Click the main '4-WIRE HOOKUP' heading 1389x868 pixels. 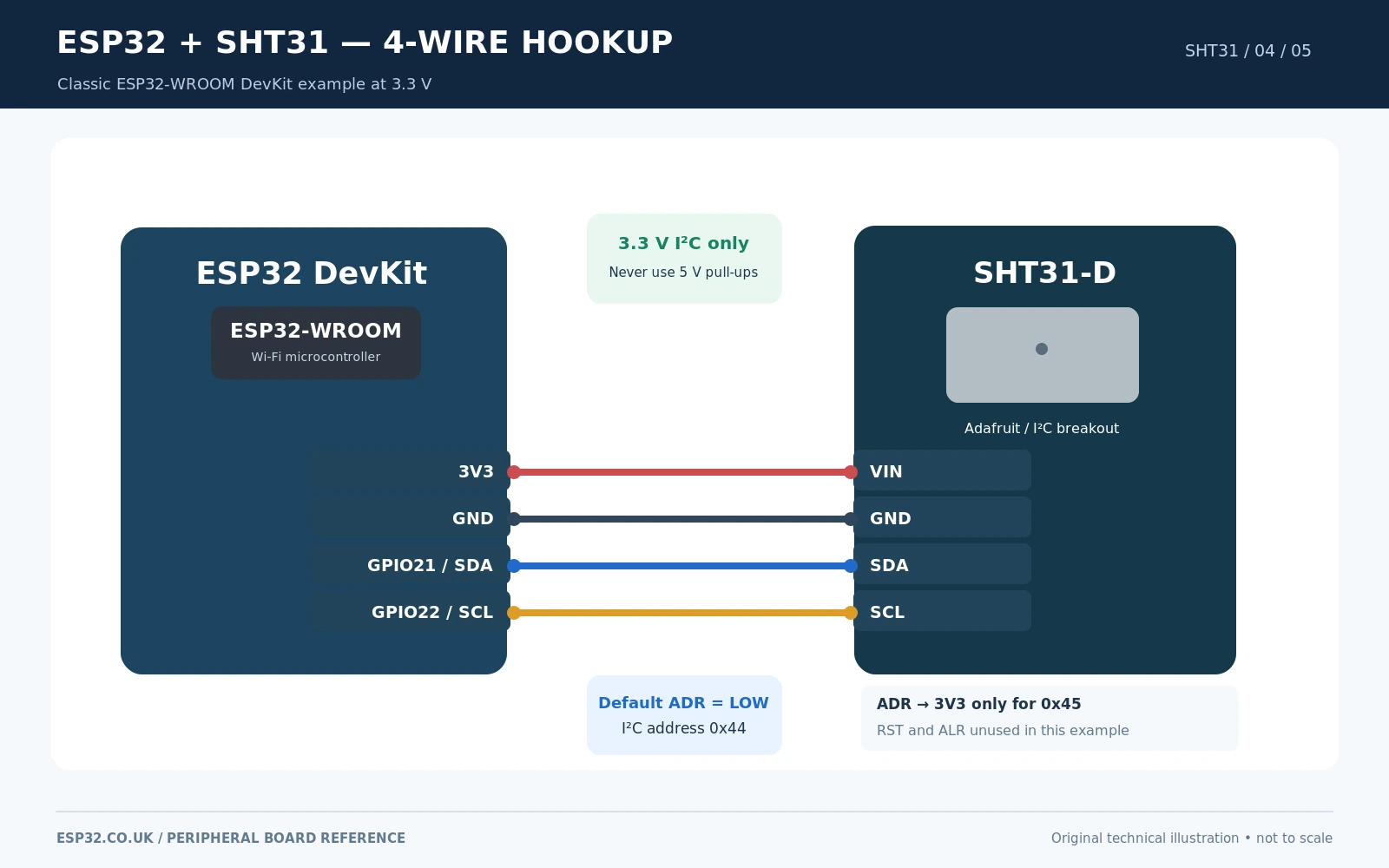365,43
